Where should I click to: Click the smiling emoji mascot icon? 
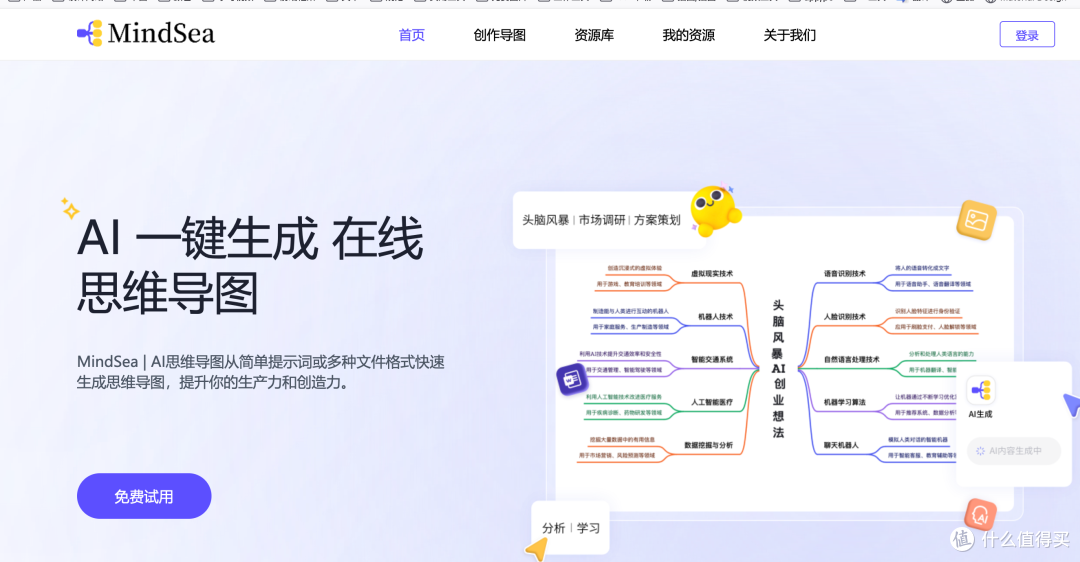pos(715,209)
